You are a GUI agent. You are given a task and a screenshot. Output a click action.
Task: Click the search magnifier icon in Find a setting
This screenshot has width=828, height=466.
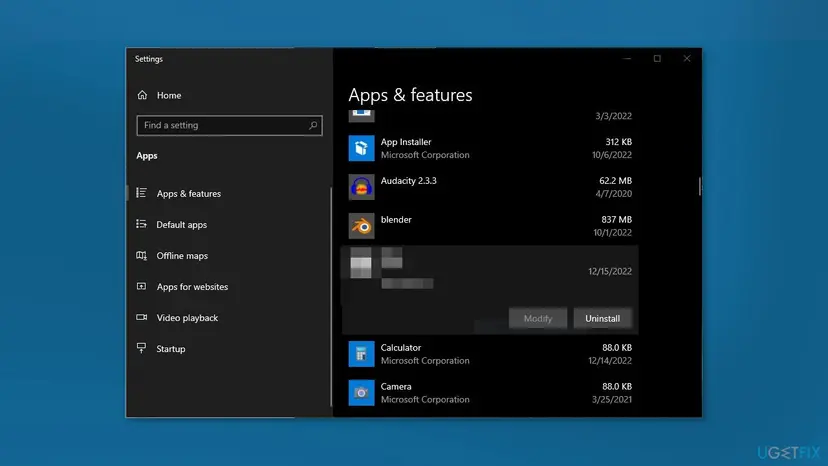[x=313, y=125]
